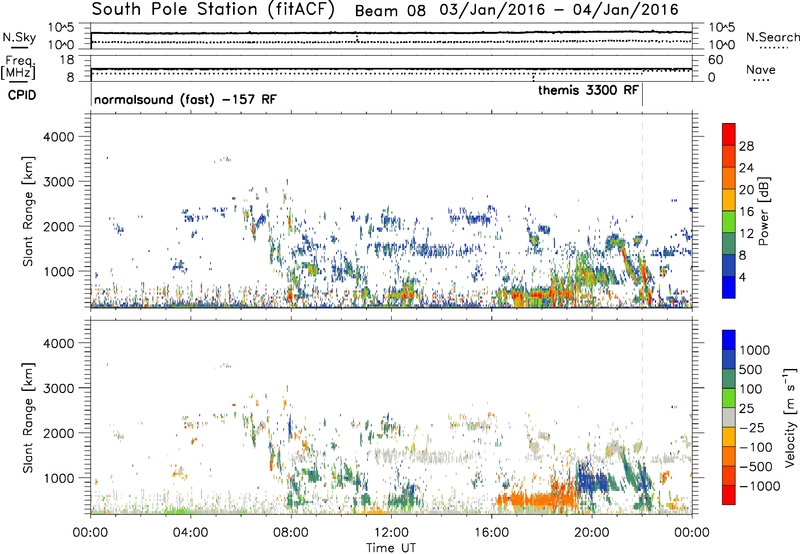
Task: Click the 'Time UT' axis label
Action: 391,547
